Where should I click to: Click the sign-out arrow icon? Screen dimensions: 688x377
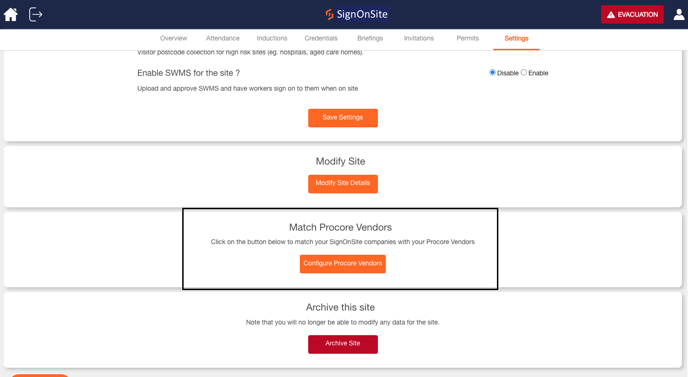[x=35, y=14]
